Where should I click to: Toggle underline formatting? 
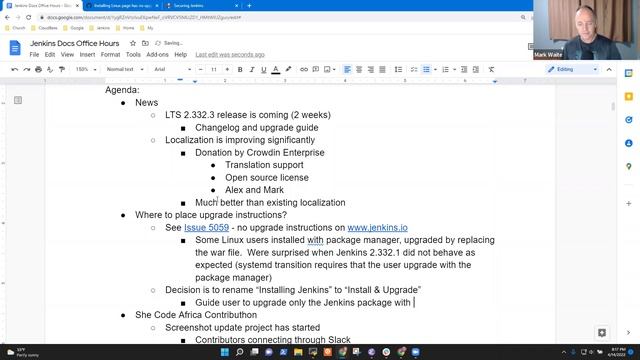point(264,69)
